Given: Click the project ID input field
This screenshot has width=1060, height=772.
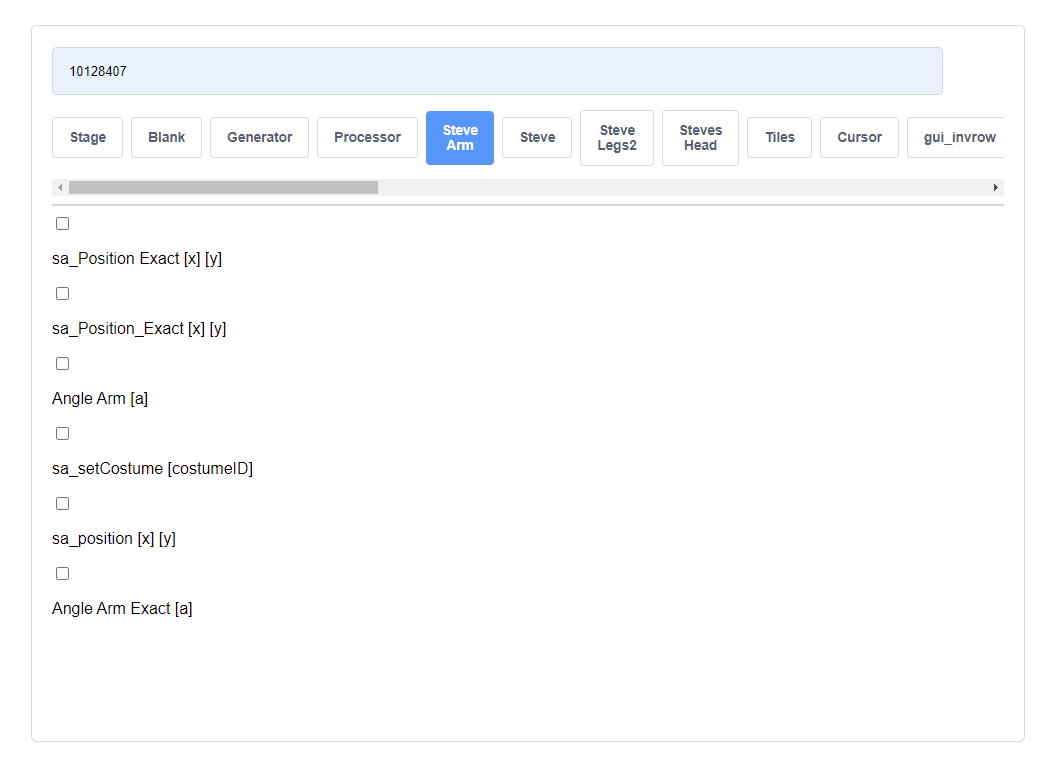Looking at the screenshot, I should 497,70.
